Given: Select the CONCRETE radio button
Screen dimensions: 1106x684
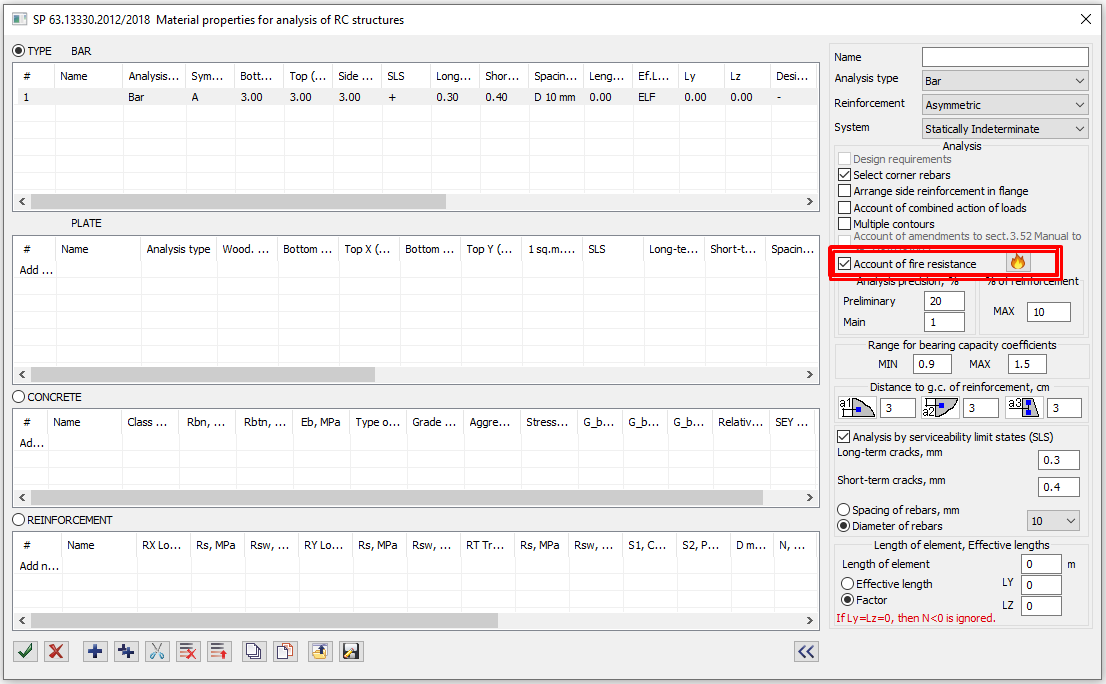Looking at the screenshot, I should (x=18, y=397).
